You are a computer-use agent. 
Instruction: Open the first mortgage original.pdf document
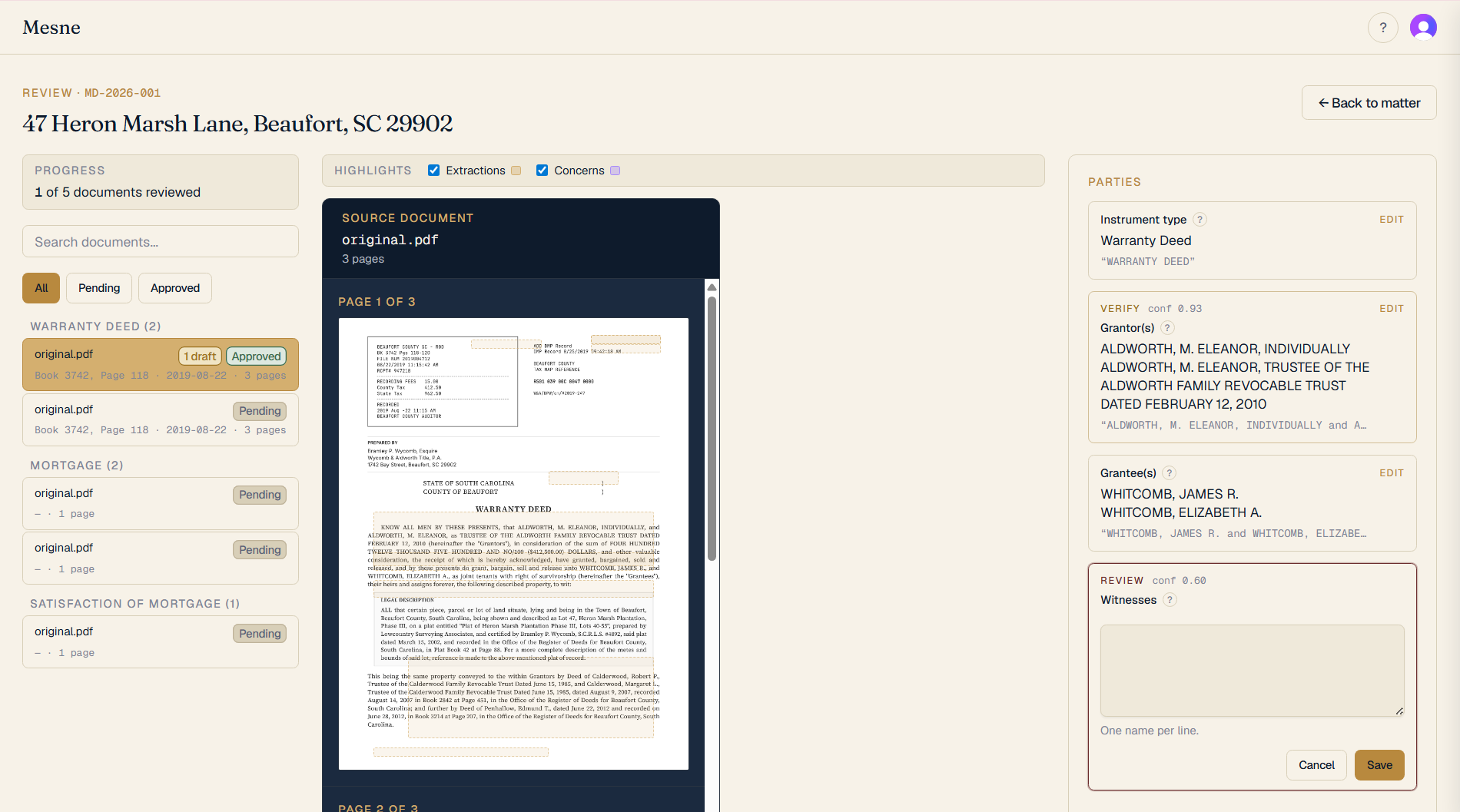[161, 503]
